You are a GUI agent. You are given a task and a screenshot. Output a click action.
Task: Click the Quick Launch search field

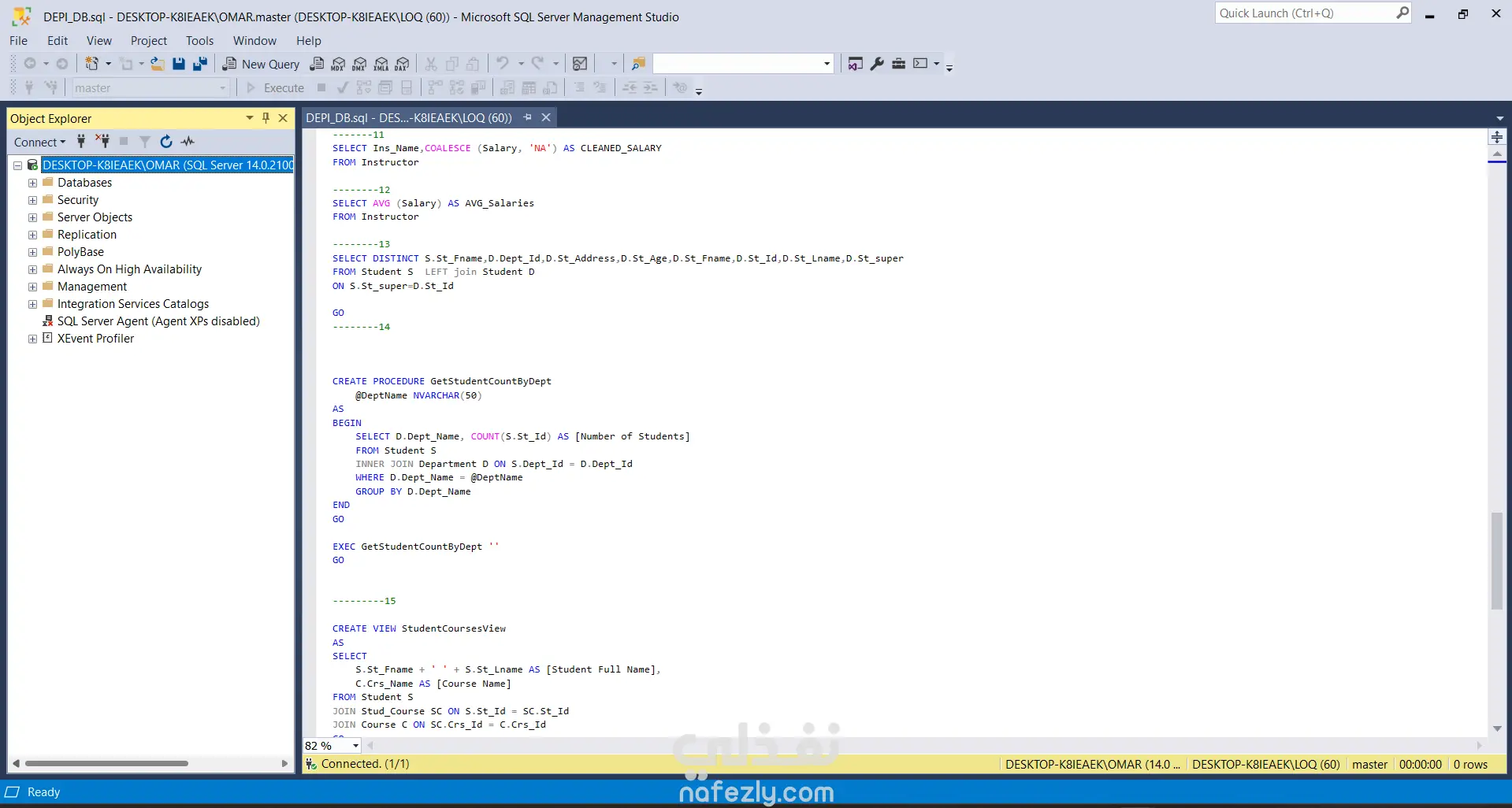tap(1306, 13)
